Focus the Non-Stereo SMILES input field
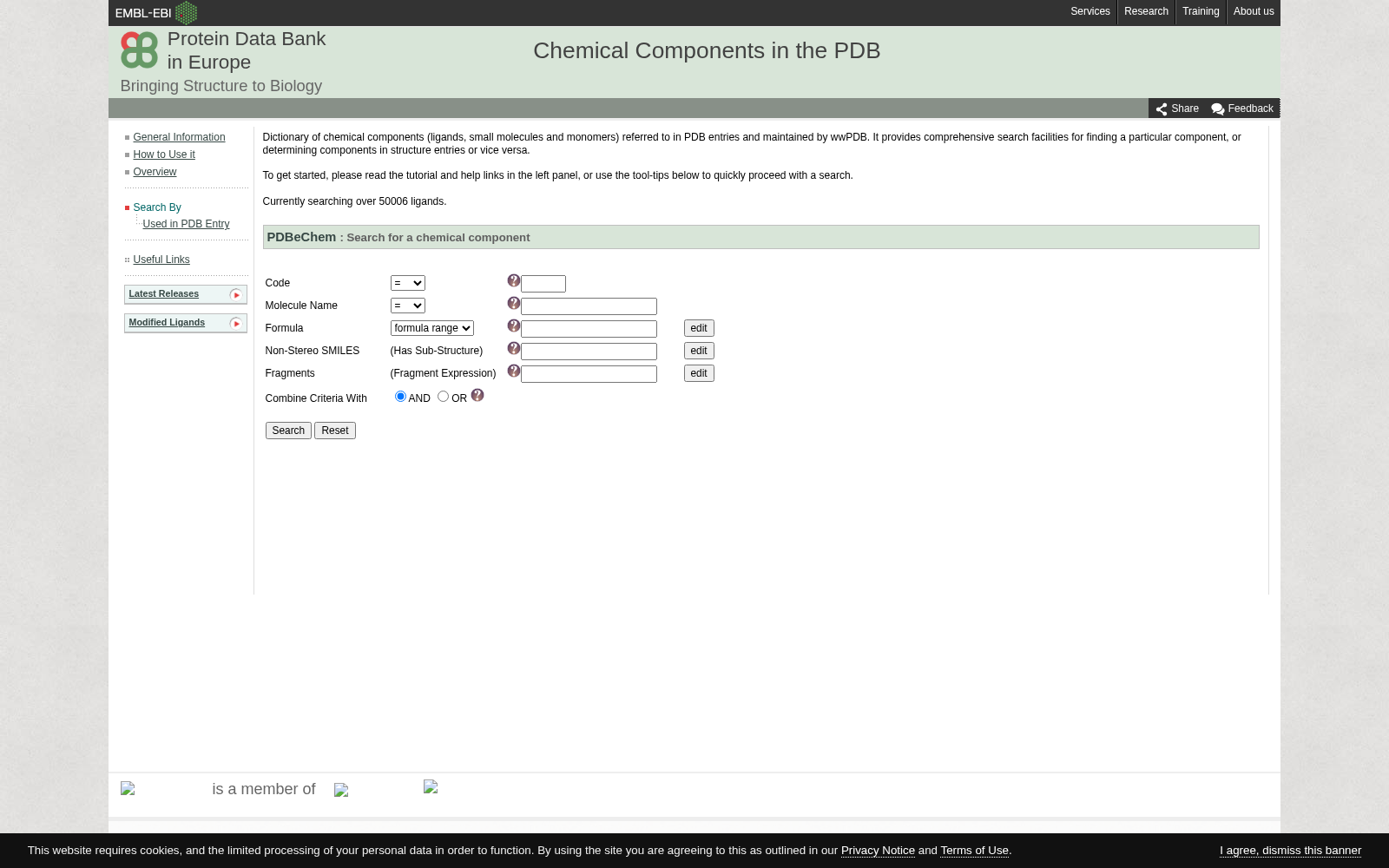 coord(589,352)
